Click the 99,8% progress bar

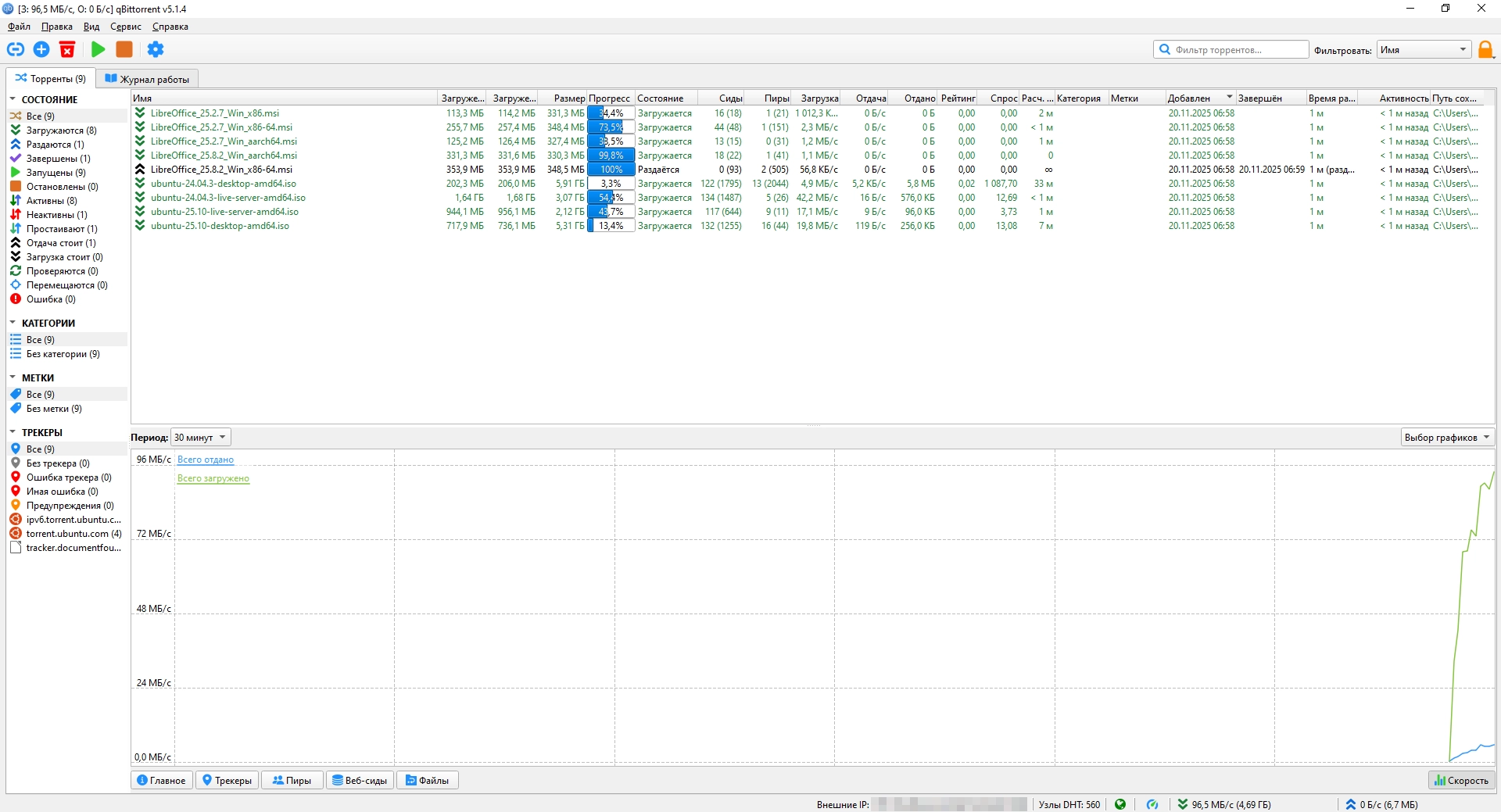(611, 156)
